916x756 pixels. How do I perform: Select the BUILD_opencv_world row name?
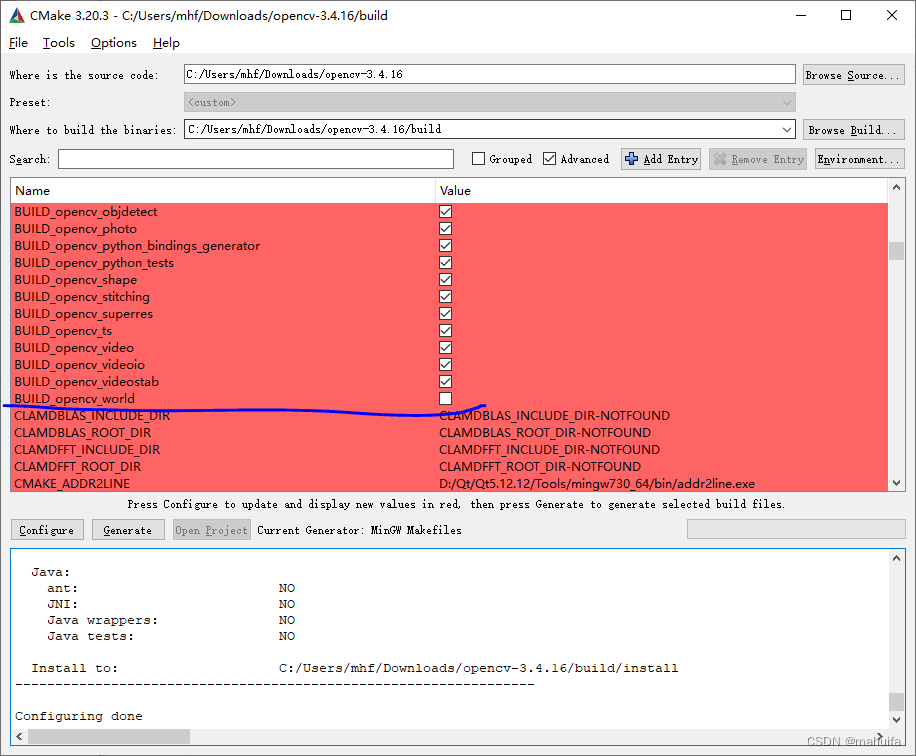[x=75, y=398]
